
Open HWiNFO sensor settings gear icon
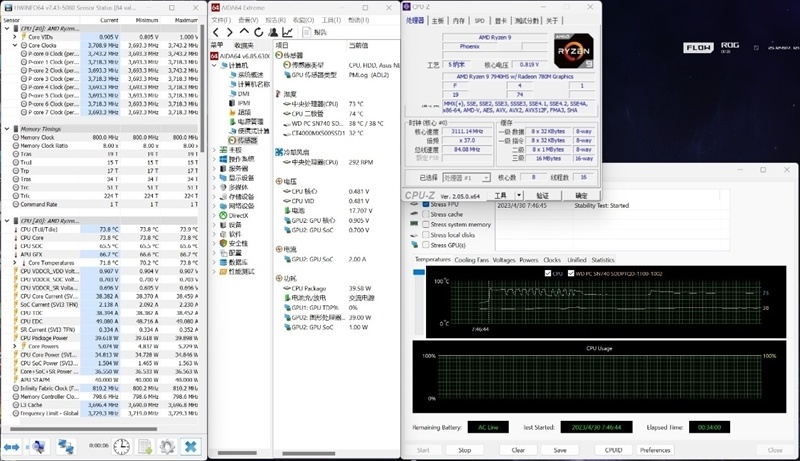167,446
